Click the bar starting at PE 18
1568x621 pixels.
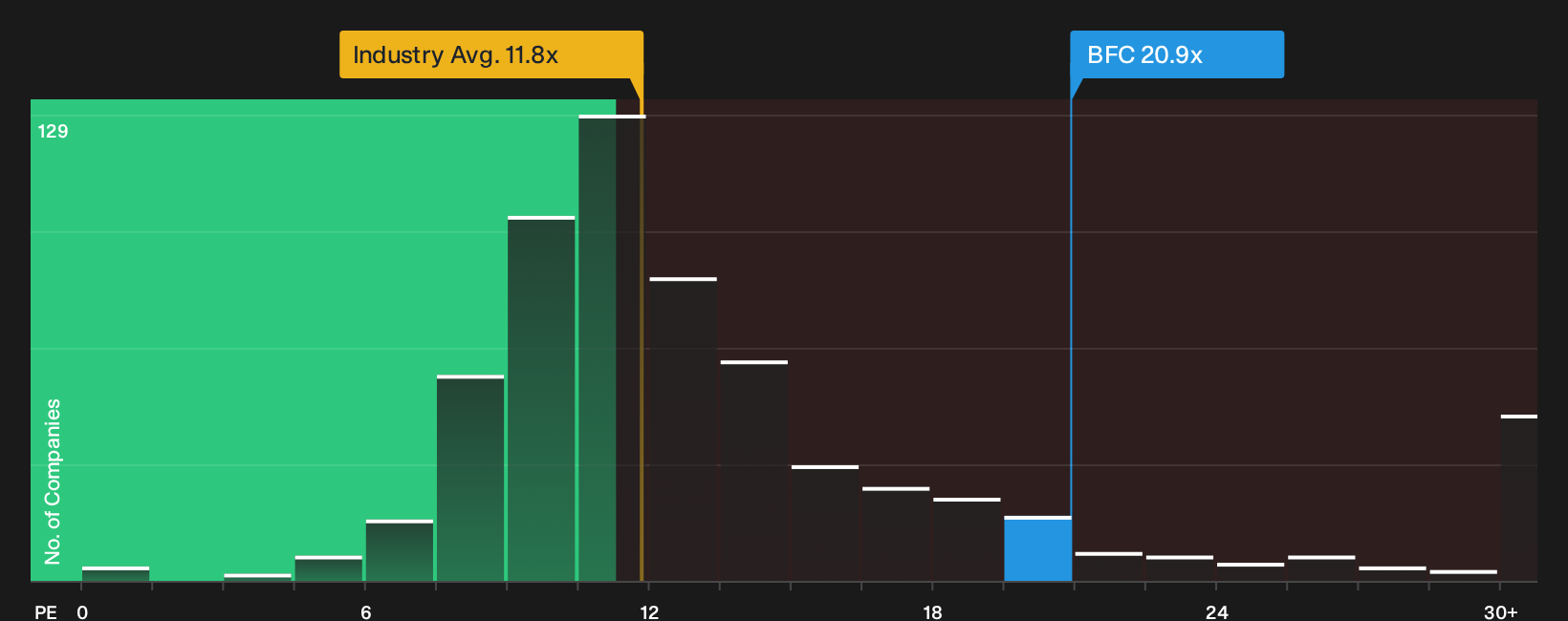pyautogui.click(x=967, y=540)
